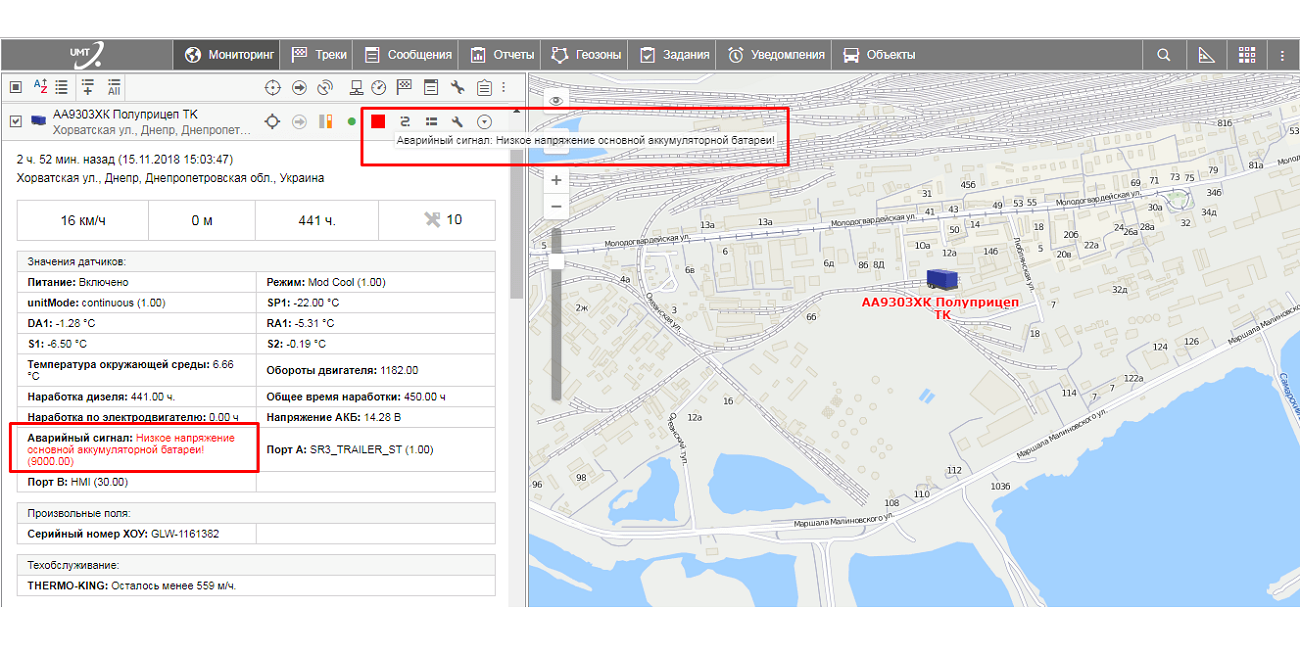Open the Мониторинг tab
This screenshot has height=655, width=1300.
pyautogui.click(x=228, y=55)
